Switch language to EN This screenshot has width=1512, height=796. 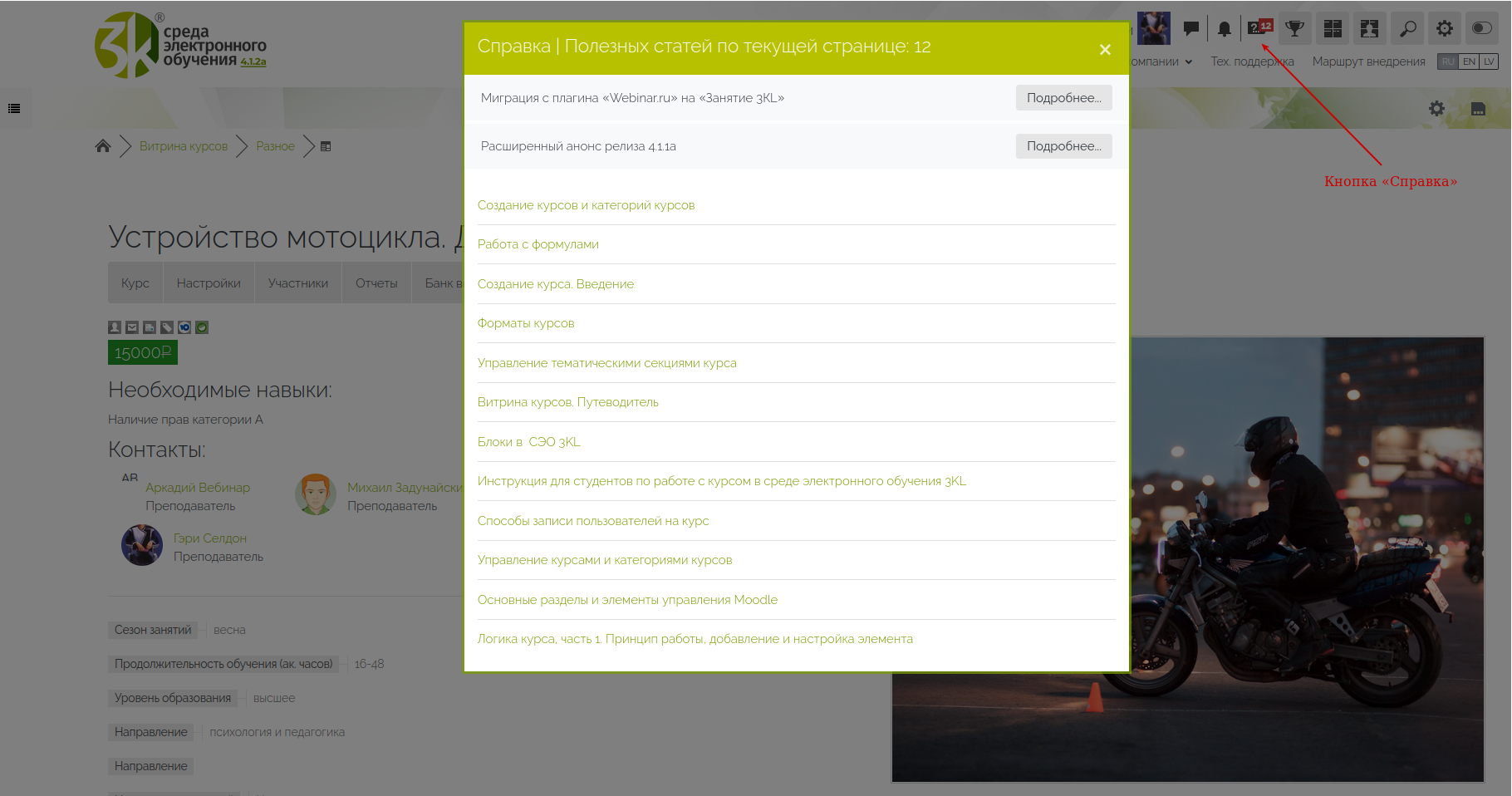tap(1469, 61)
